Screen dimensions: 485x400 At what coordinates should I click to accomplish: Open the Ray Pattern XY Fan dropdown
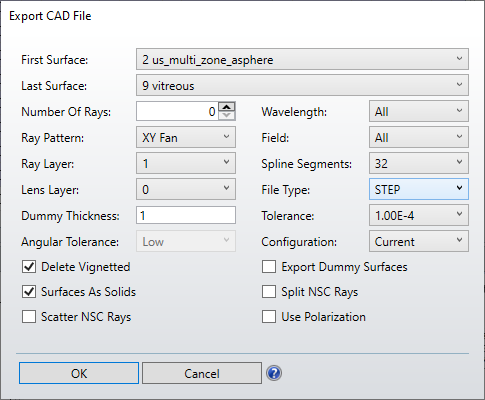click(186, 137)
